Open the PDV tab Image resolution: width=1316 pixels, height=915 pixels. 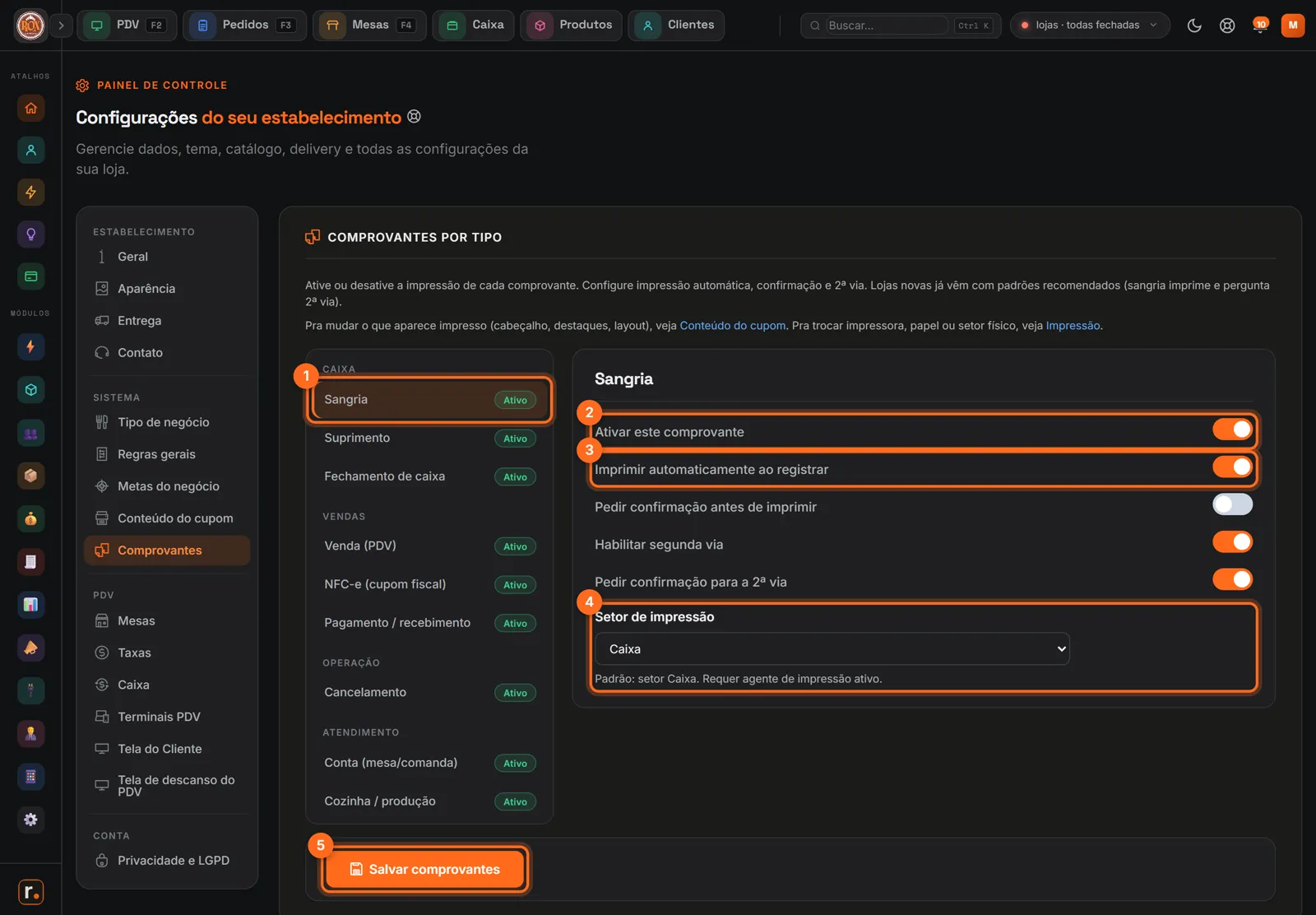(x=127, y=26)
